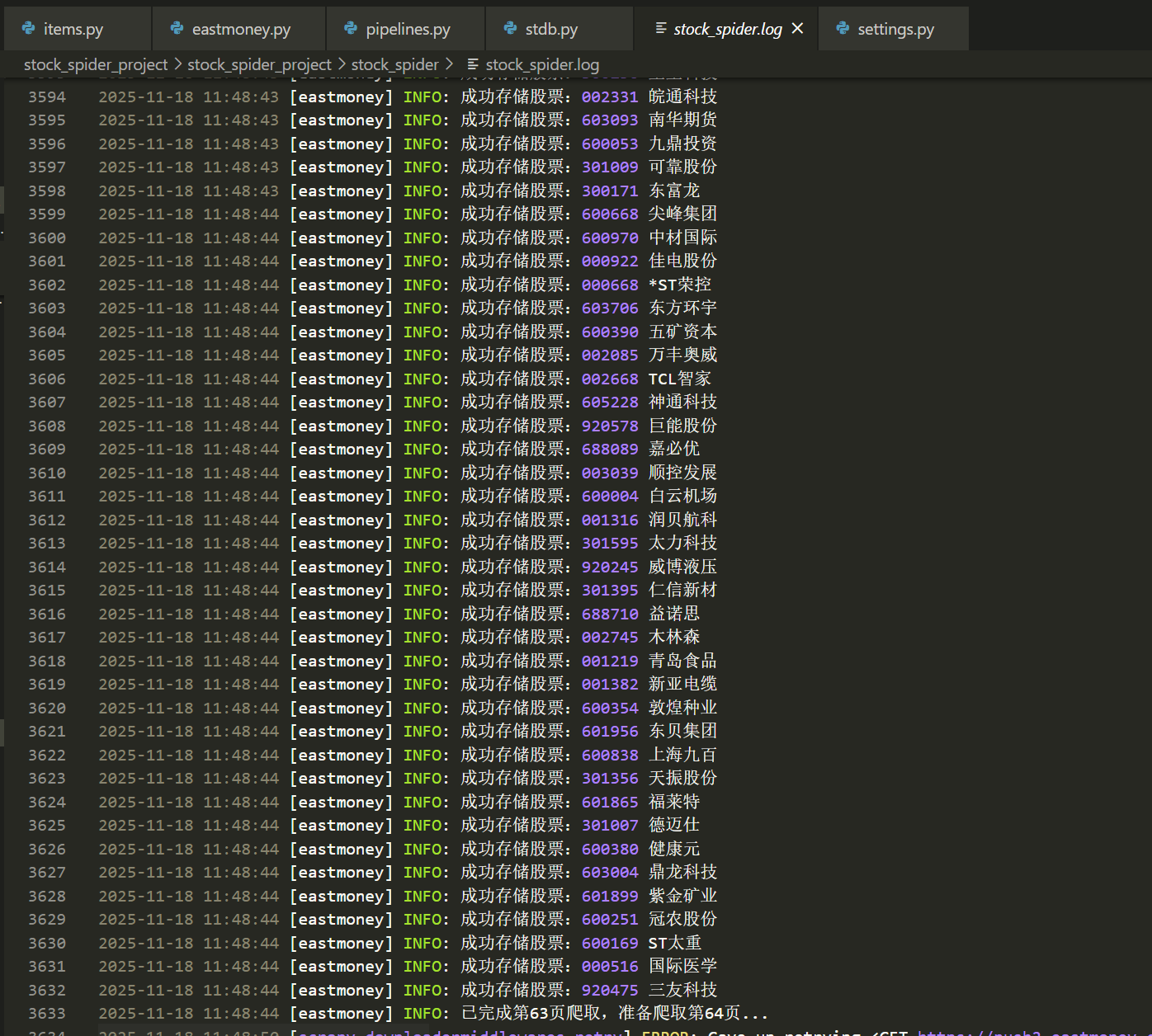Click the Python icon on items.py tab

tap(29, 29)
